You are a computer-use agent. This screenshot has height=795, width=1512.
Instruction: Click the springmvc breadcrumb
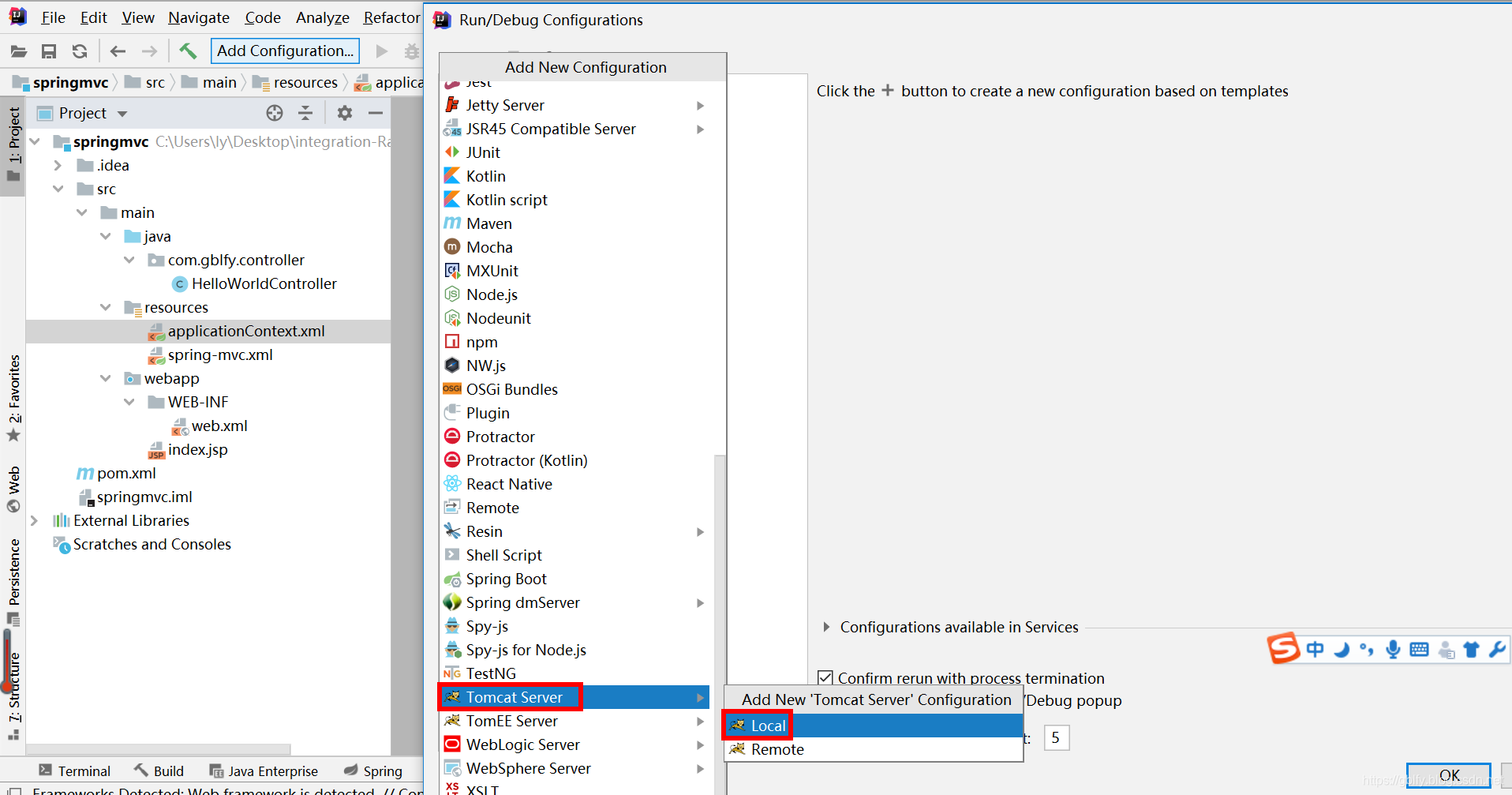pyautogui.click(x=62, y=82)
